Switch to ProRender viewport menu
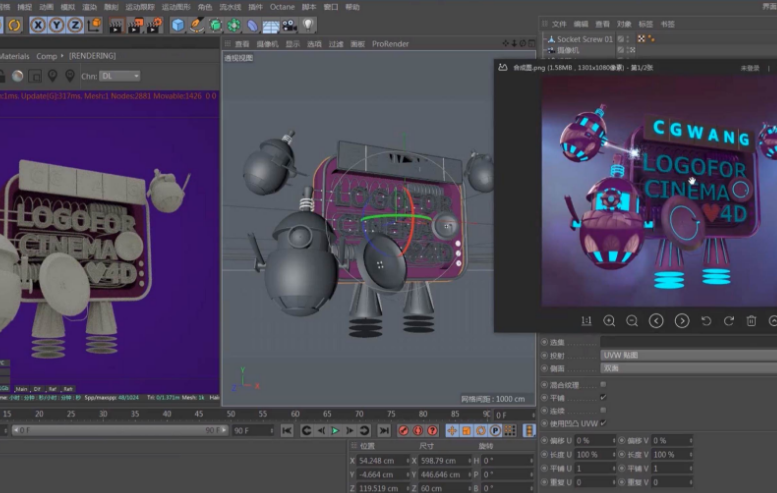This screenshot has width=777, height=493. point(389,44)
